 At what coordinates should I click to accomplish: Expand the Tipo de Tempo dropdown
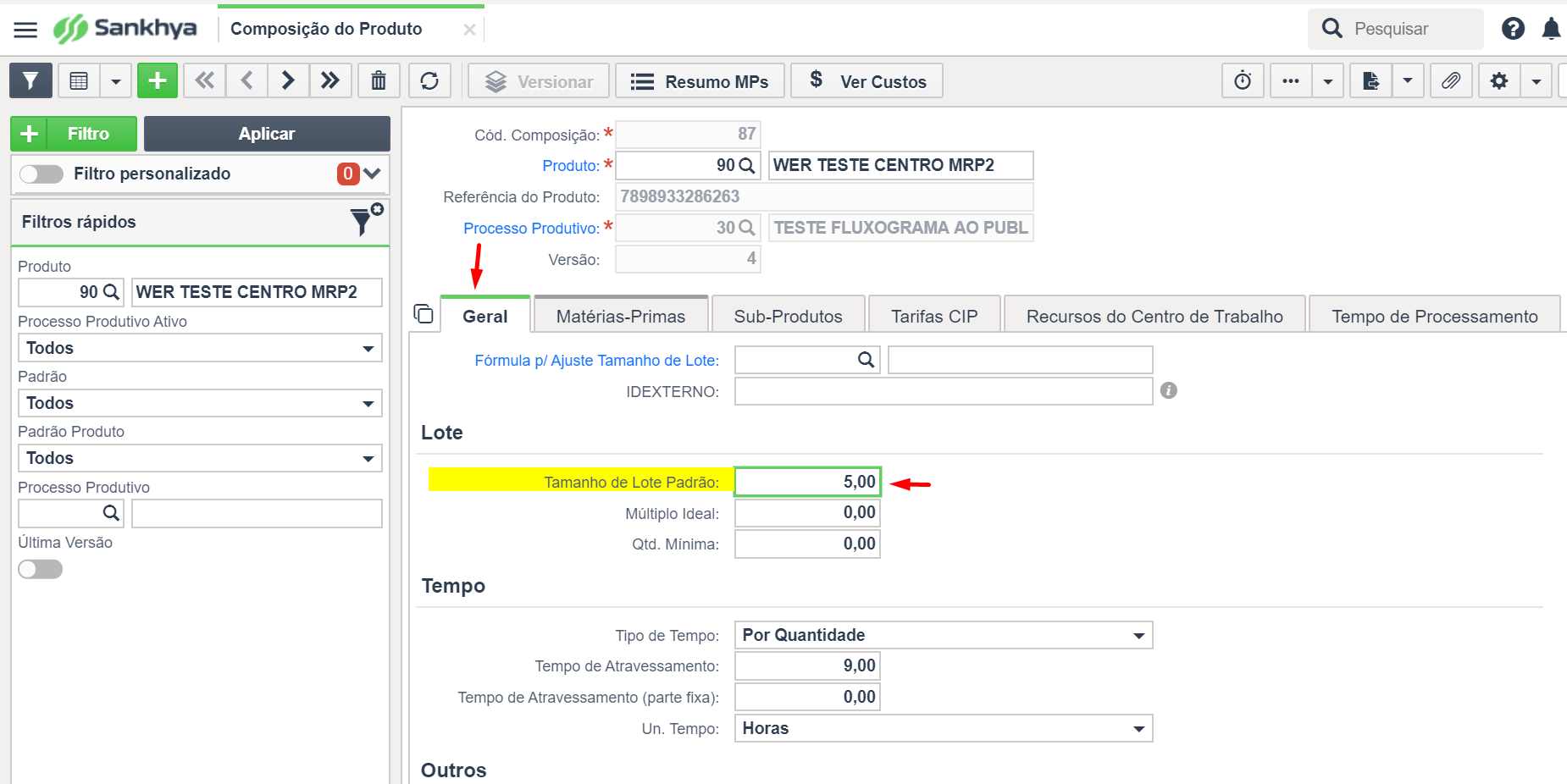(943, 635)
